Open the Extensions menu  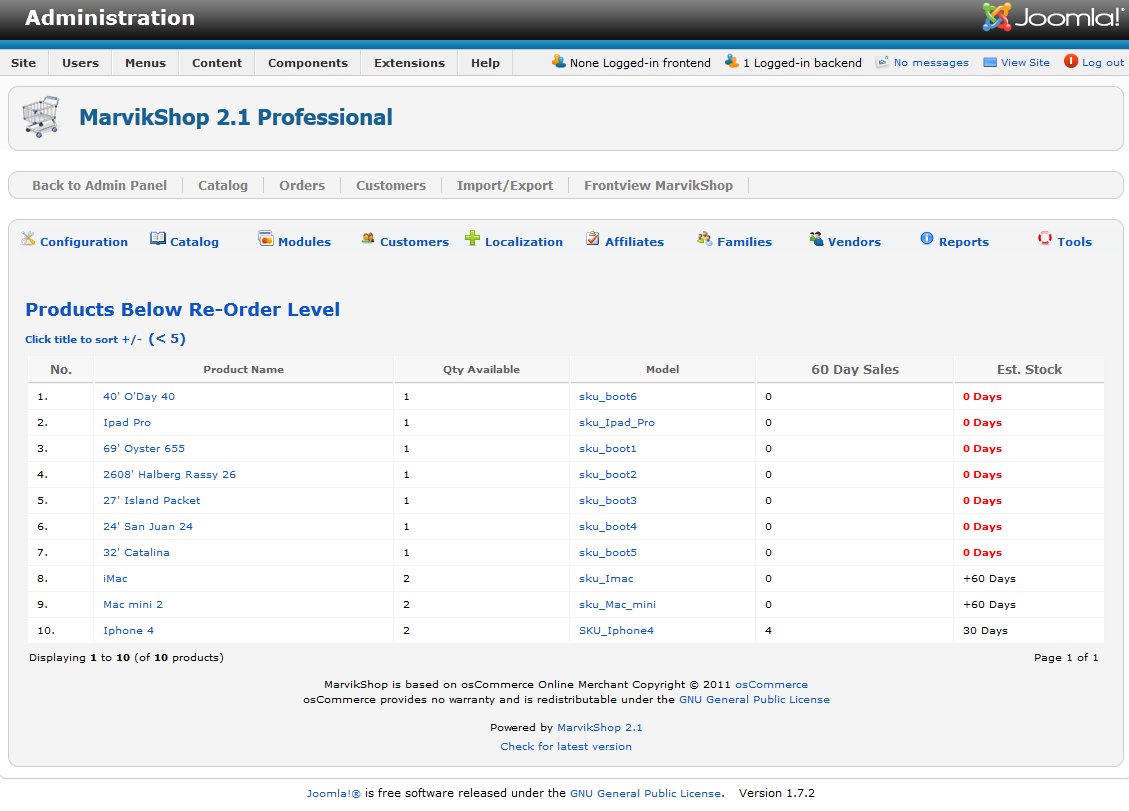[x=410, y=63]
